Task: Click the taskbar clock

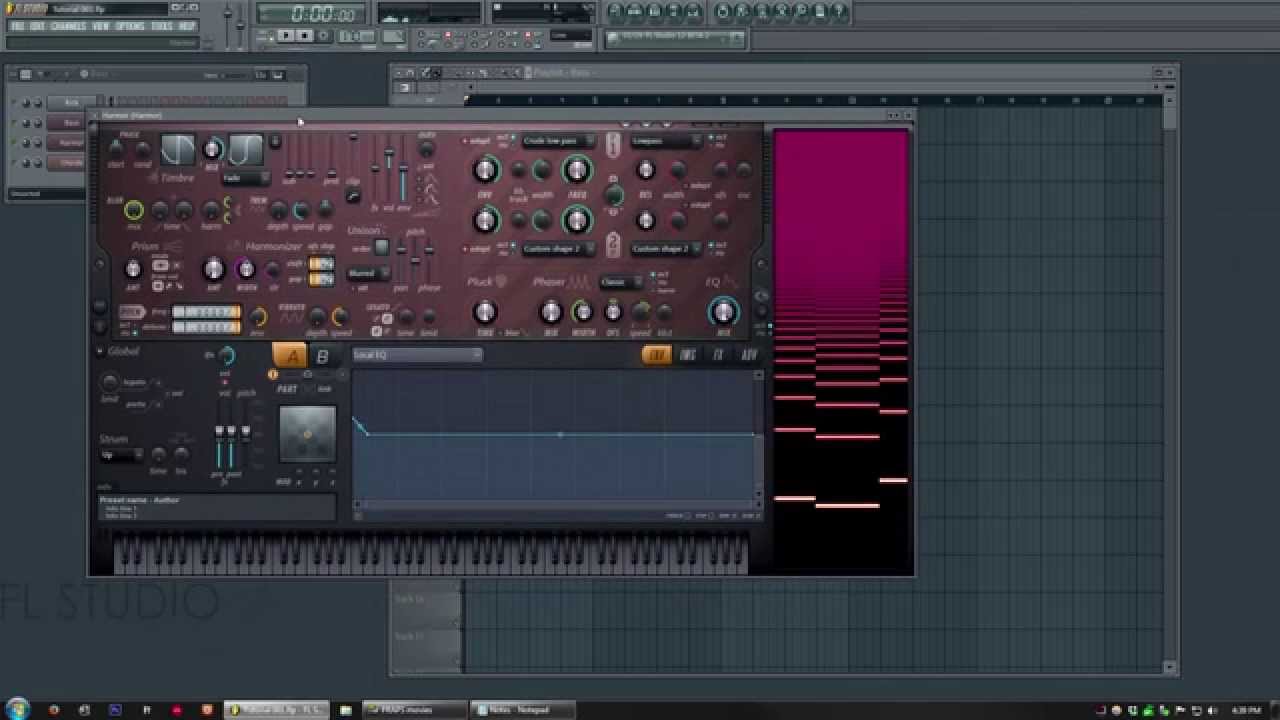Action: [x=1245, y=710]
